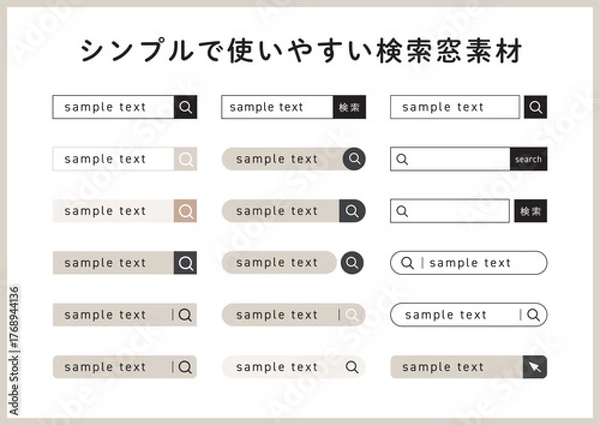Click magnifier icon in the lightest cream pill
The image size is (600, 425).
point(351,367)
